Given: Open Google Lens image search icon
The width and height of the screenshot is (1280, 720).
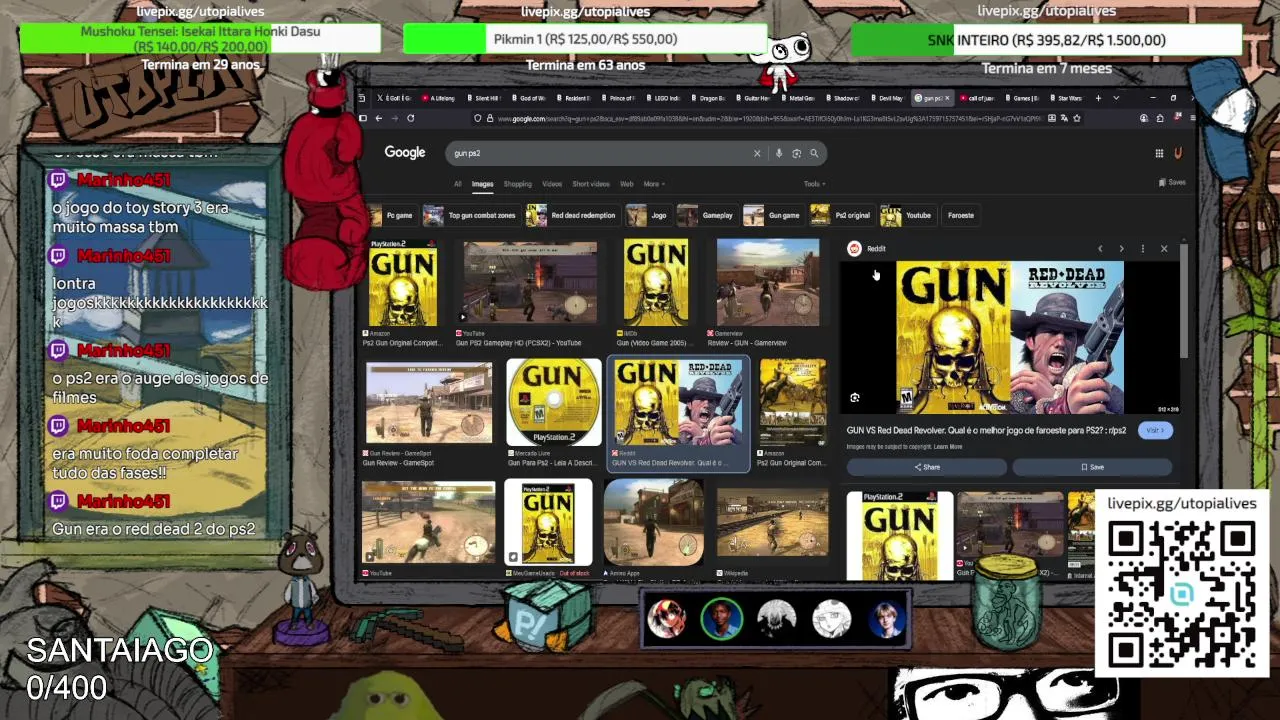Looking at the screenshot, I should tap(796, 153).
